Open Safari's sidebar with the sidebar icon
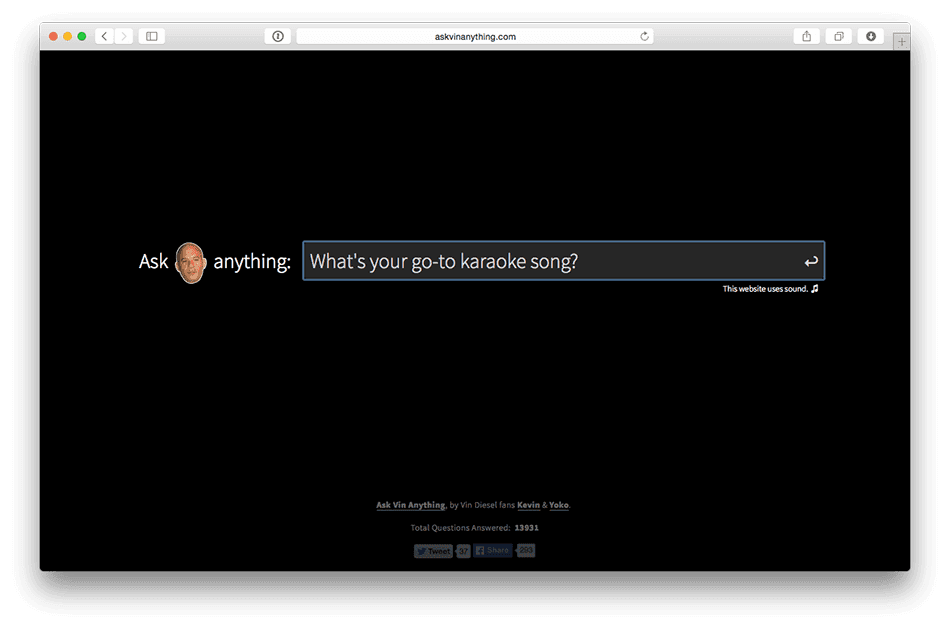Screen dimensions: 950x628 pyautogui.click(x=151, y=35)
